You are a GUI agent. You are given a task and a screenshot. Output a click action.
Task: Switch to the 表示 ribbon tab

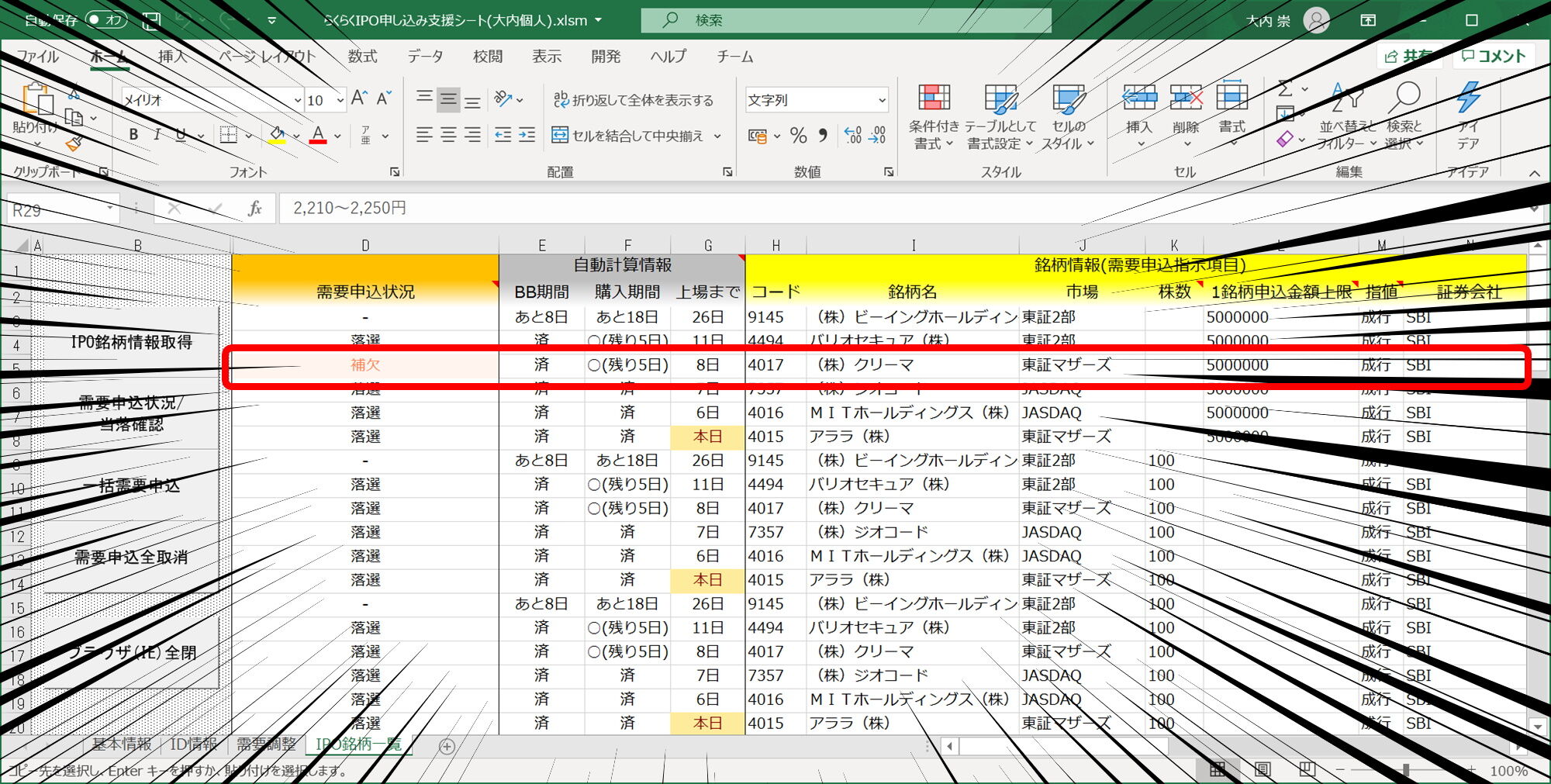tap(546, 57)
